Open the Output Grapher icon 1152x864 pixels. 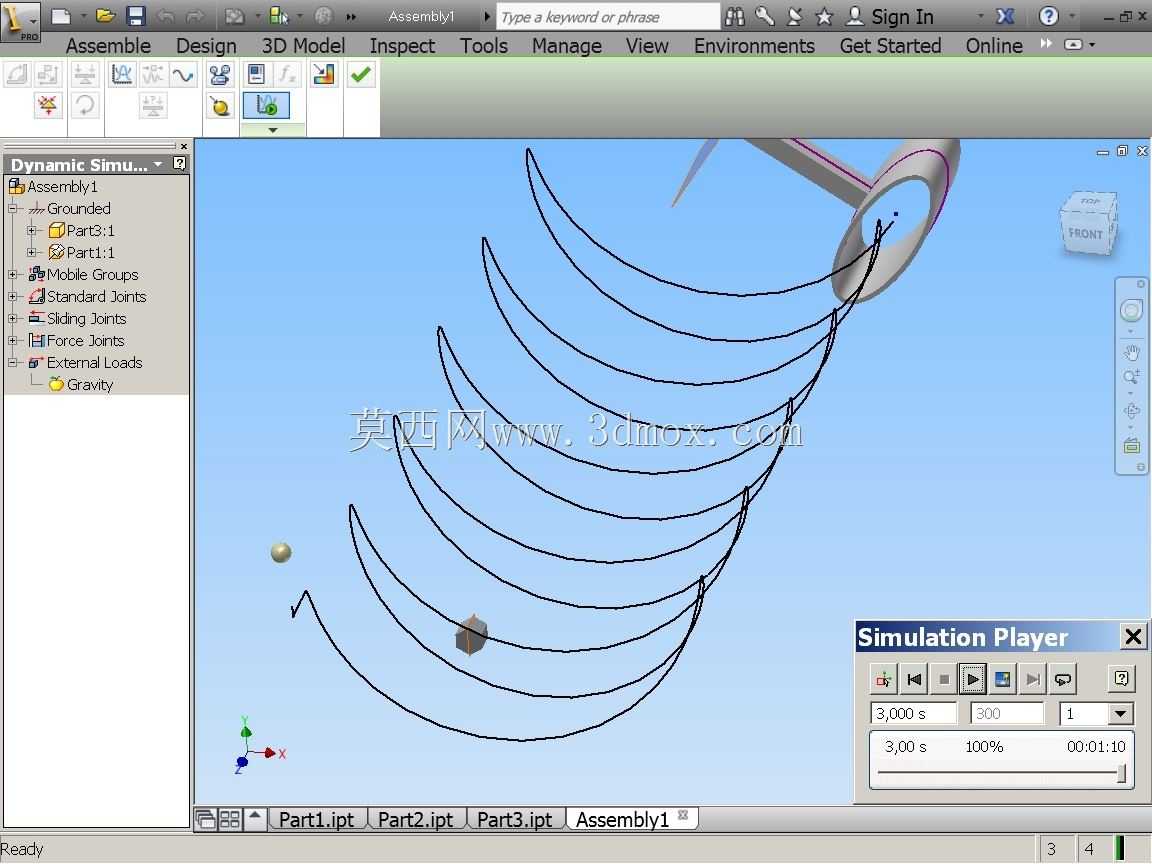[x=122, y=74]
